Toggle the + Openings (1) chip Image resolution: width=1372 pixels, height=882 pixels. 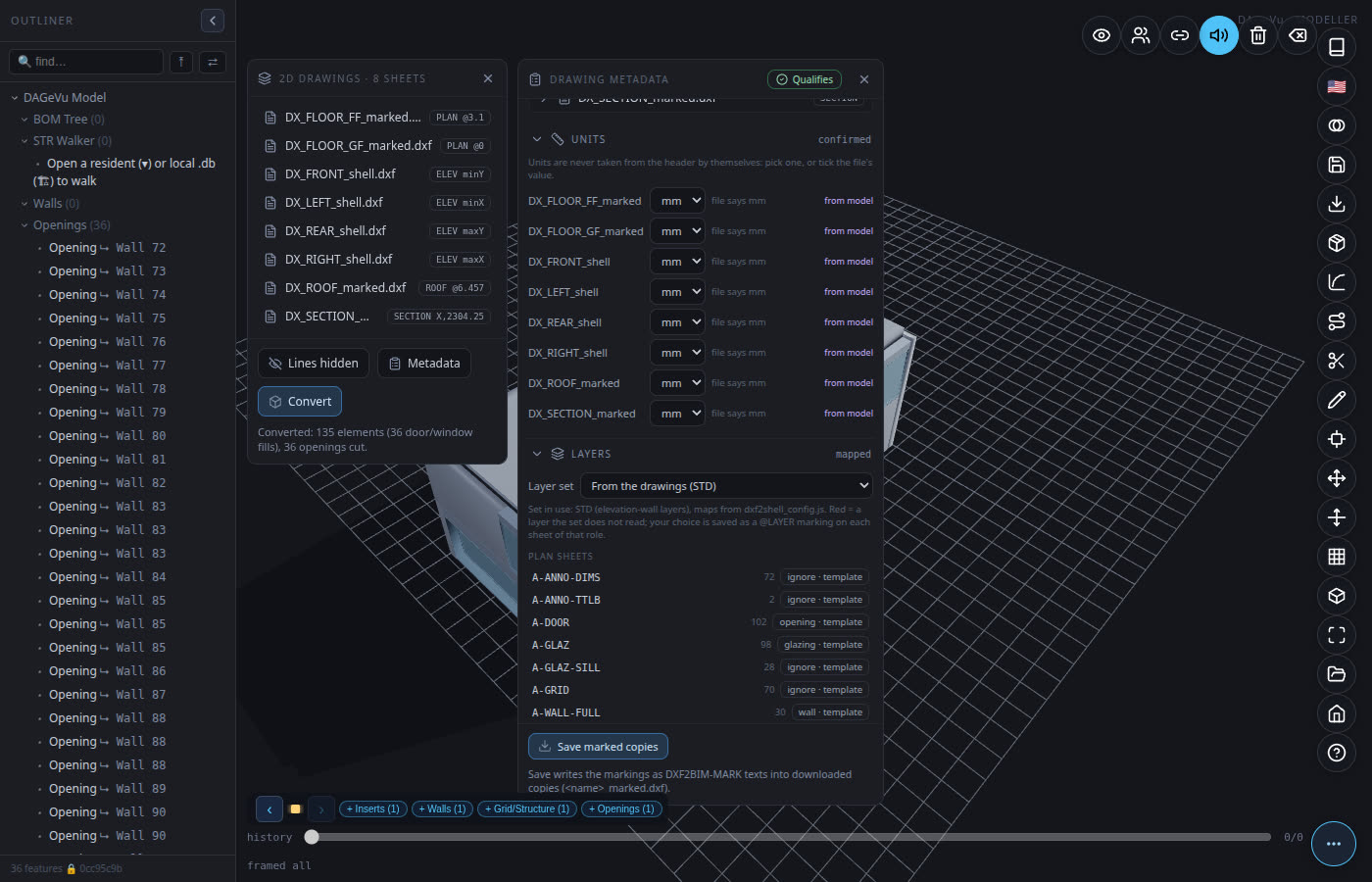coord(621,809)
